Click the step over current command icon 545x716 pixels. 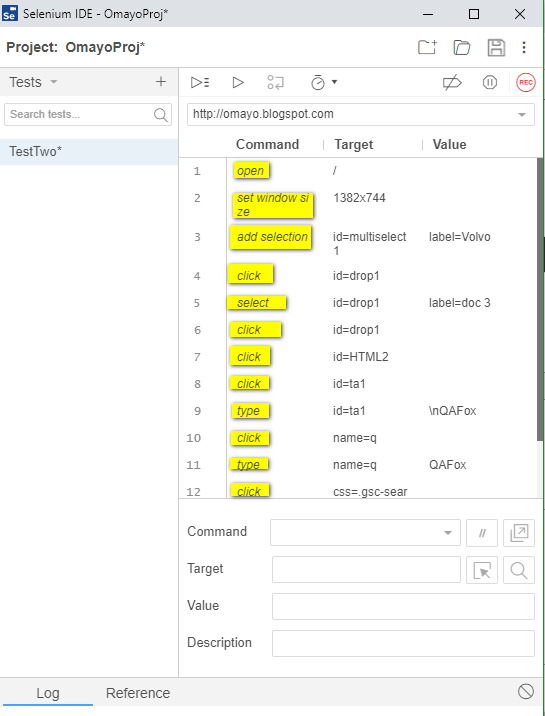(275, 82)
